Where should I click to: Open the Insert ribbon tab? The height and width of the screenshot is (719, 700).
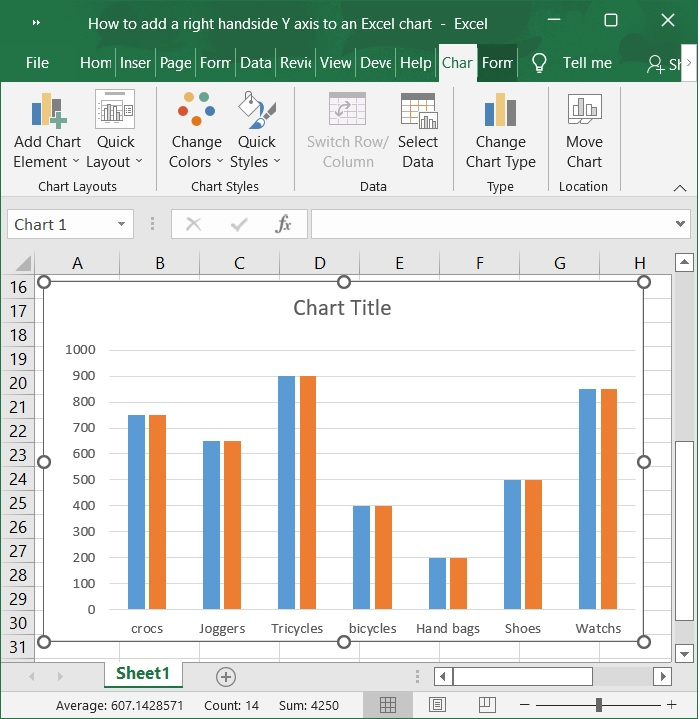pos(135,63)
